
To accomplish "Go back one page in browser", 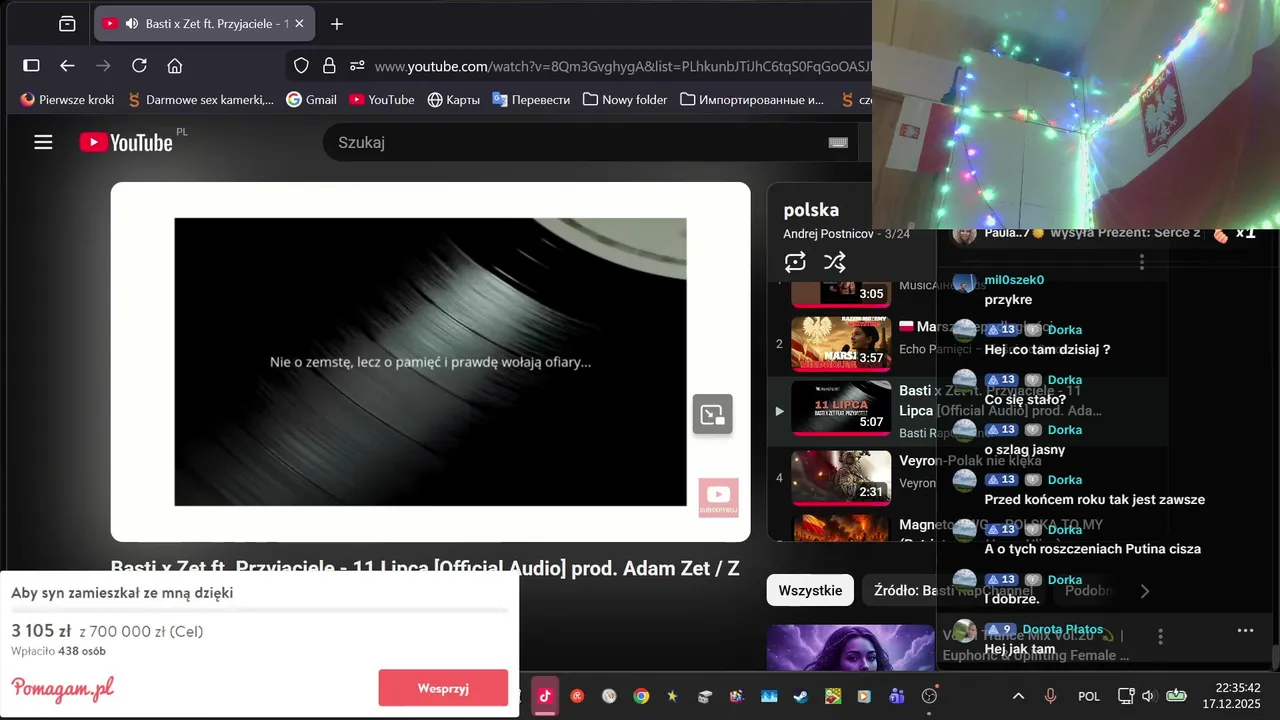I will tap(67, 66).
